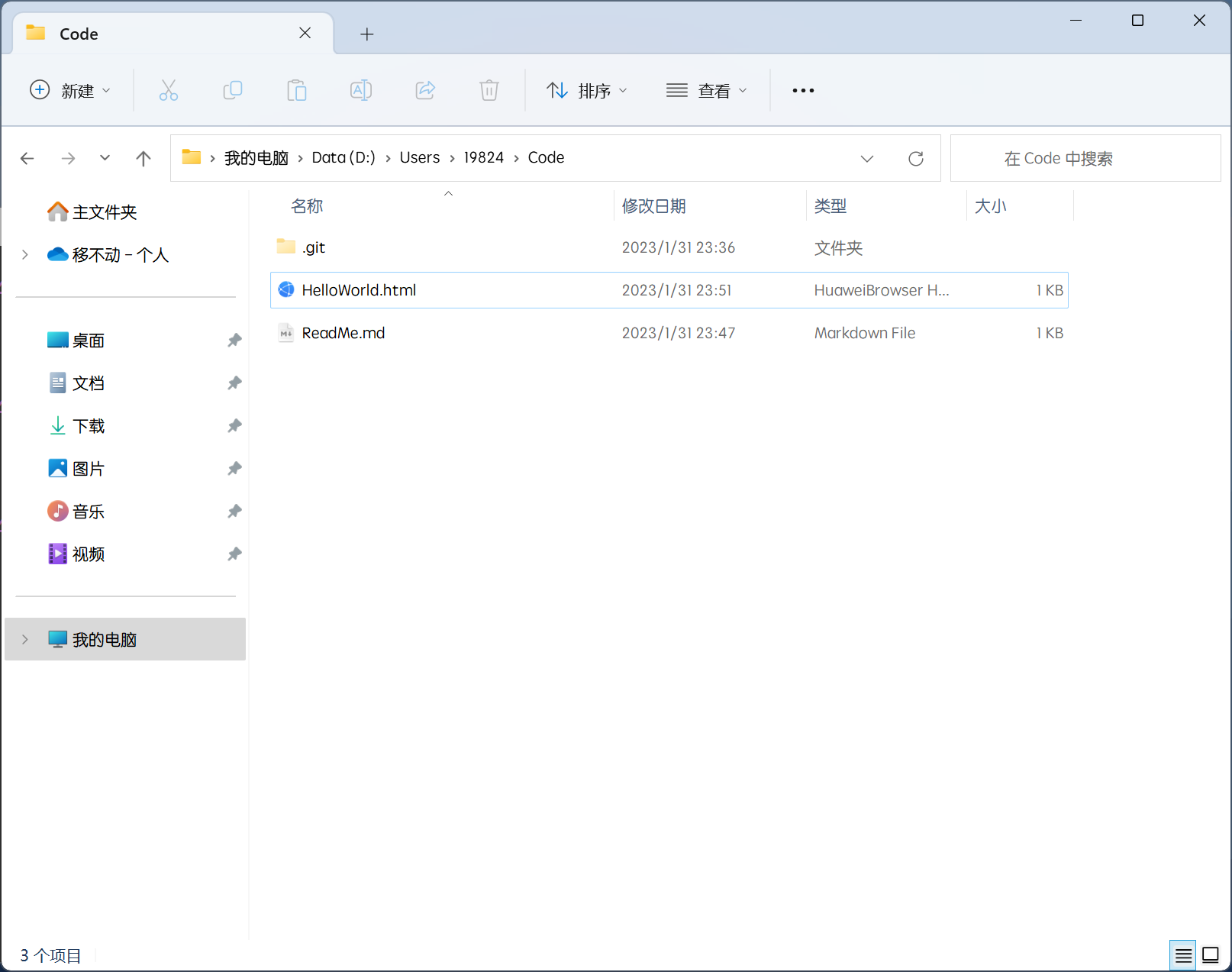Image resolution: width=1232 pixels, height=972 pixels.
Task: Expand chevron after Data (D:) in breadcrumb
Action: (x=389, y=158)
